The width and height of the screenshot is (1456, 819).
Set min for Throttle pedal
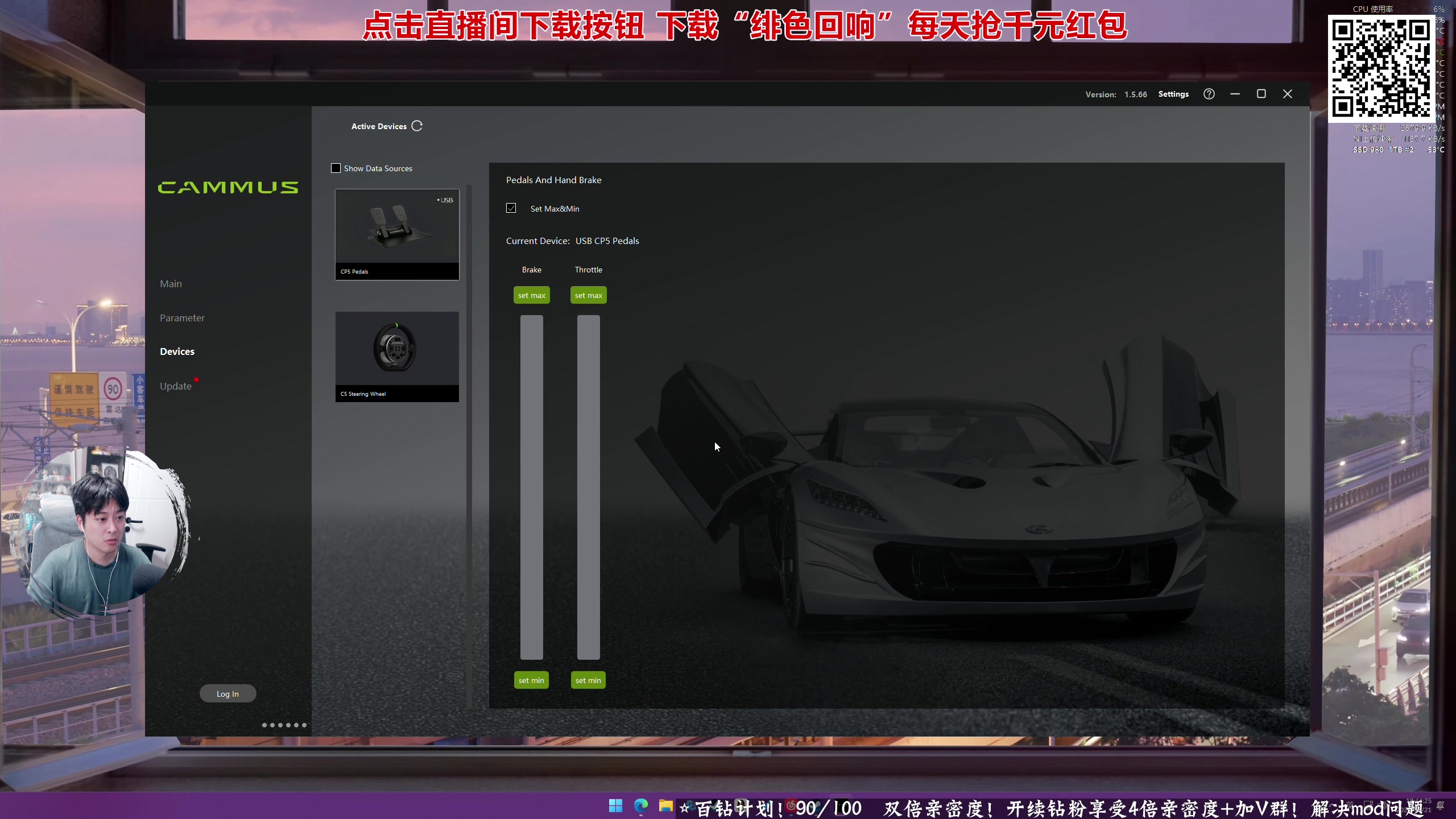point(588,680)
